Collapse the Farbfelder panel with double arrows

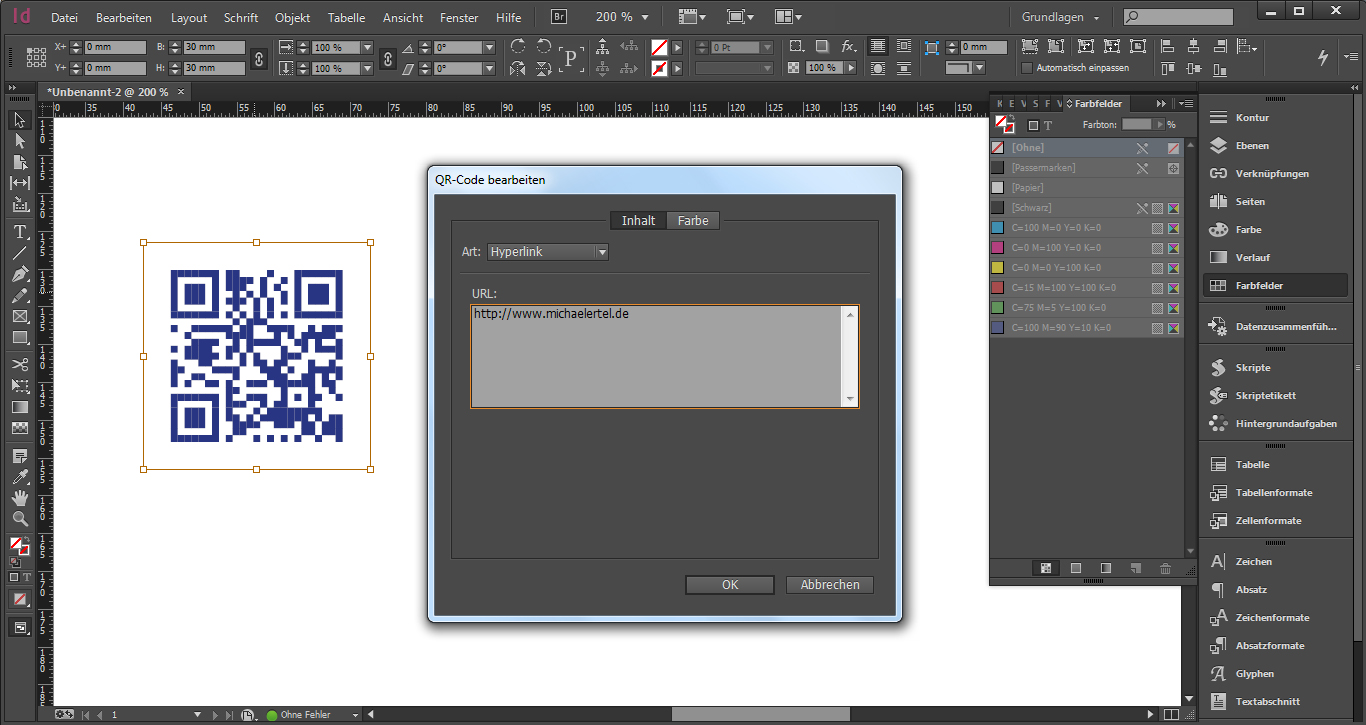[1161, 103]
